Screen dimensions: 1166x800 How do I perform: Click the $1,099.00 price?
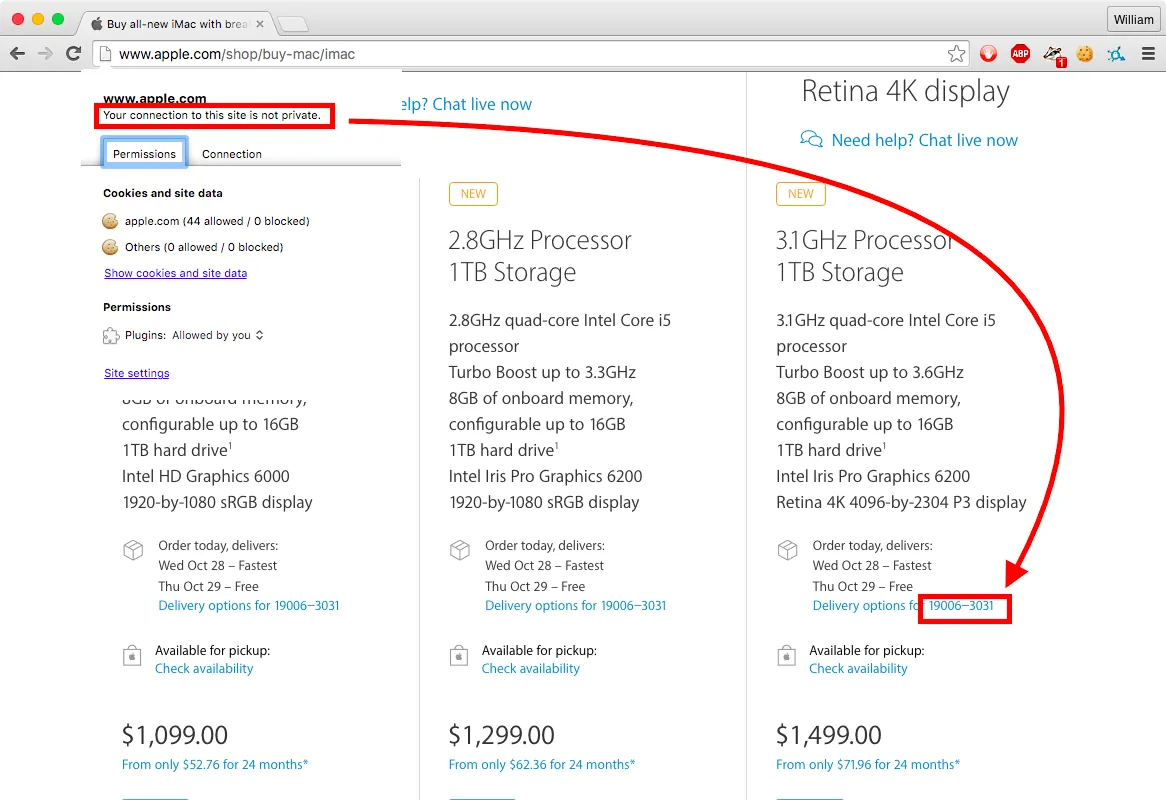pyautogui.click(x=175, y=735)
